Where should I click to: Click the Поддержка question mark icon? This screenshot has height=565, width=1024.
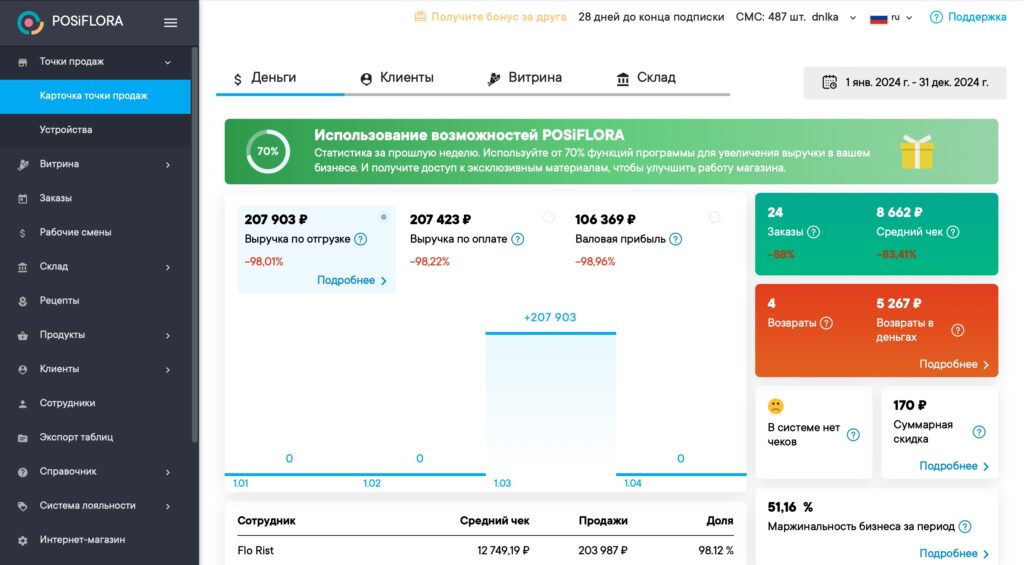[936, 17]
